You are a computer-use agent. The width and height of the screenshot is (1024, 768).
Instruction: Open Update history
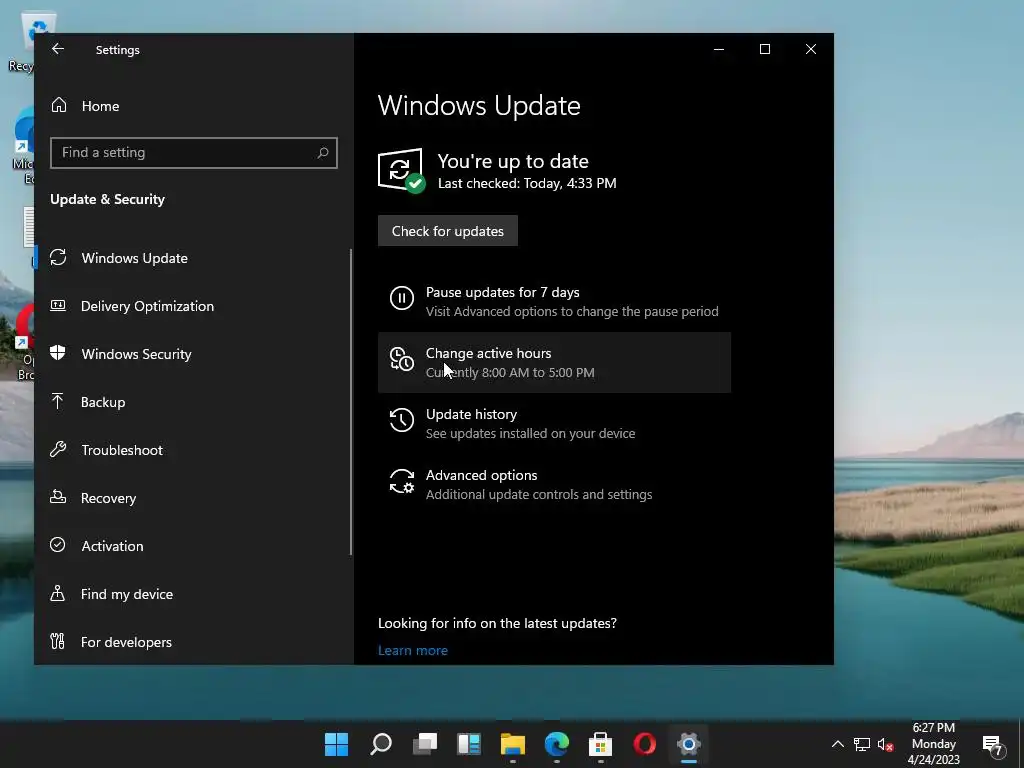(x=554, y=423)
